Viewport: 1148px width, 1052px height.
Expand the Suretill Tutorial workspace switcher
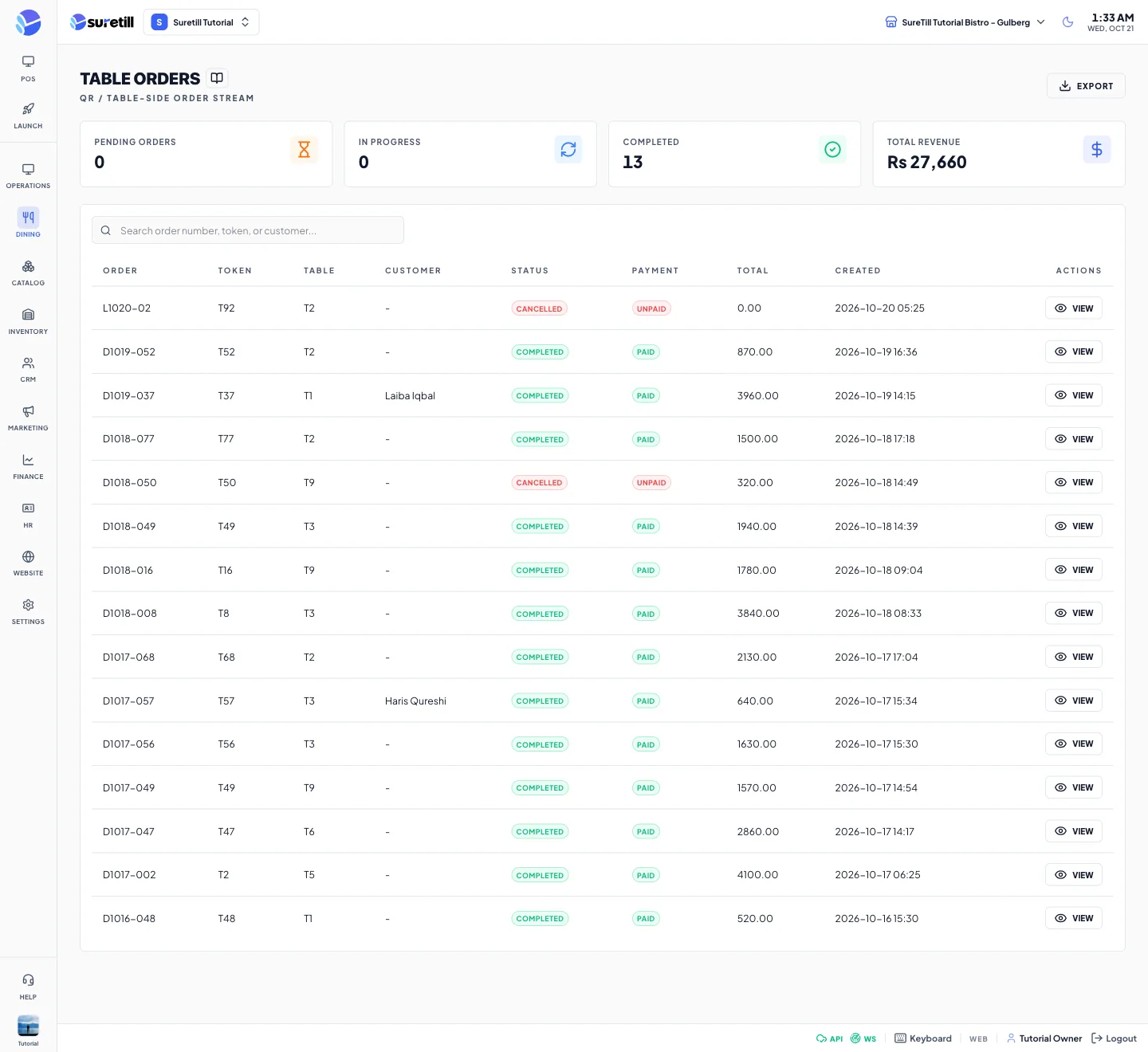pos(201,22)
